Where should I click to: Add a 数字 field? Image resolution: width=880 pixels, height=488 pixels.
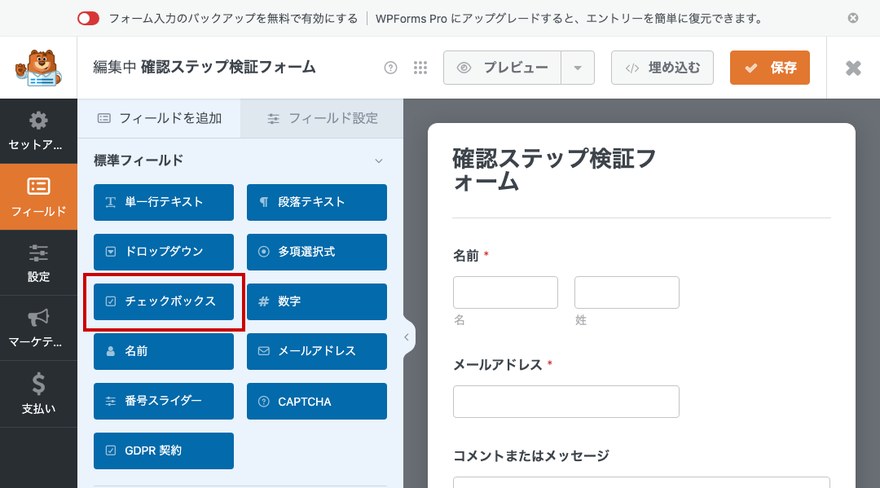(x=317, y=302)
